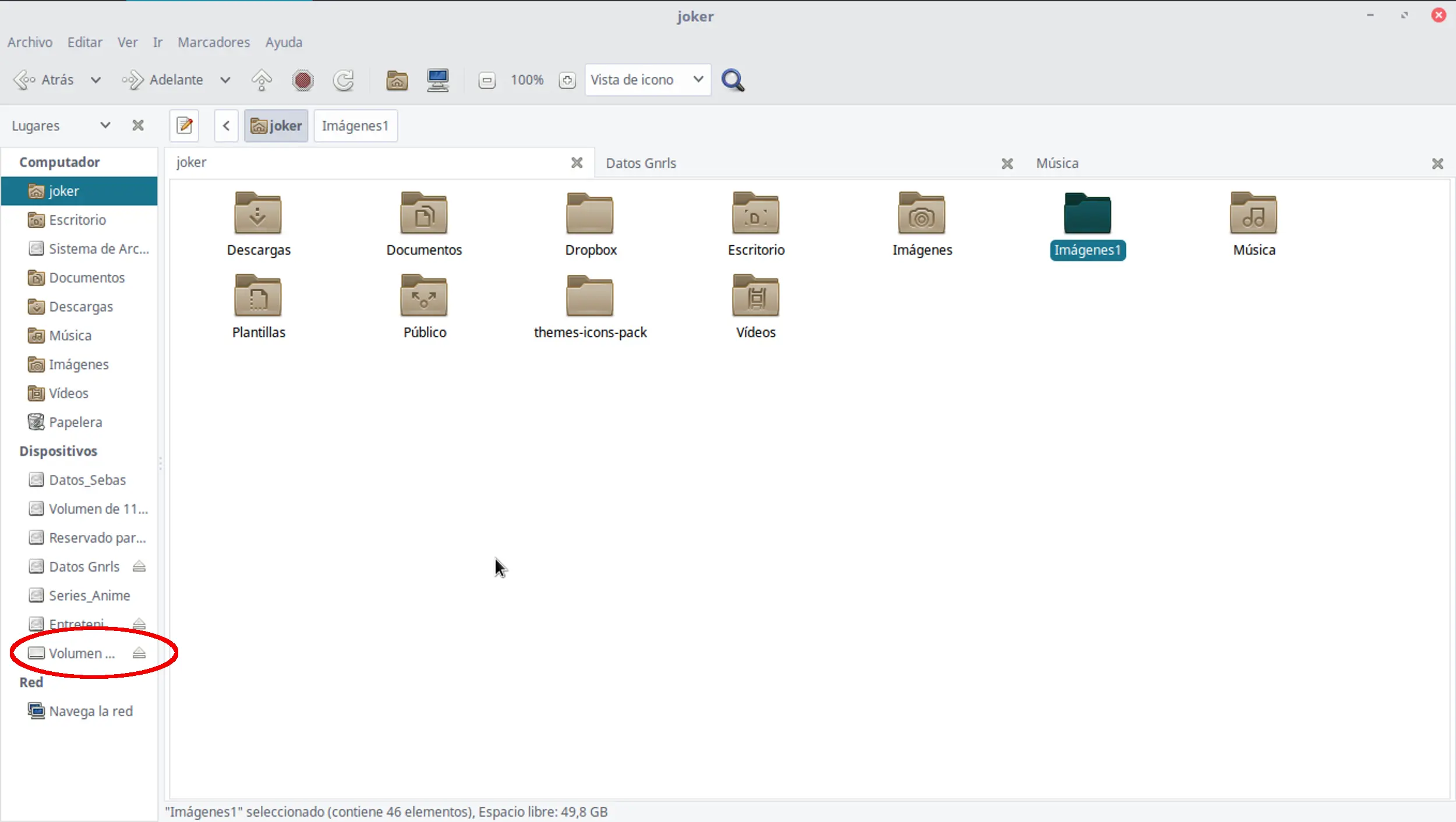Select the themes-icons-pack folder
Image resolution: width=1456 pixels, height=822 pixels.
(590, 307)
